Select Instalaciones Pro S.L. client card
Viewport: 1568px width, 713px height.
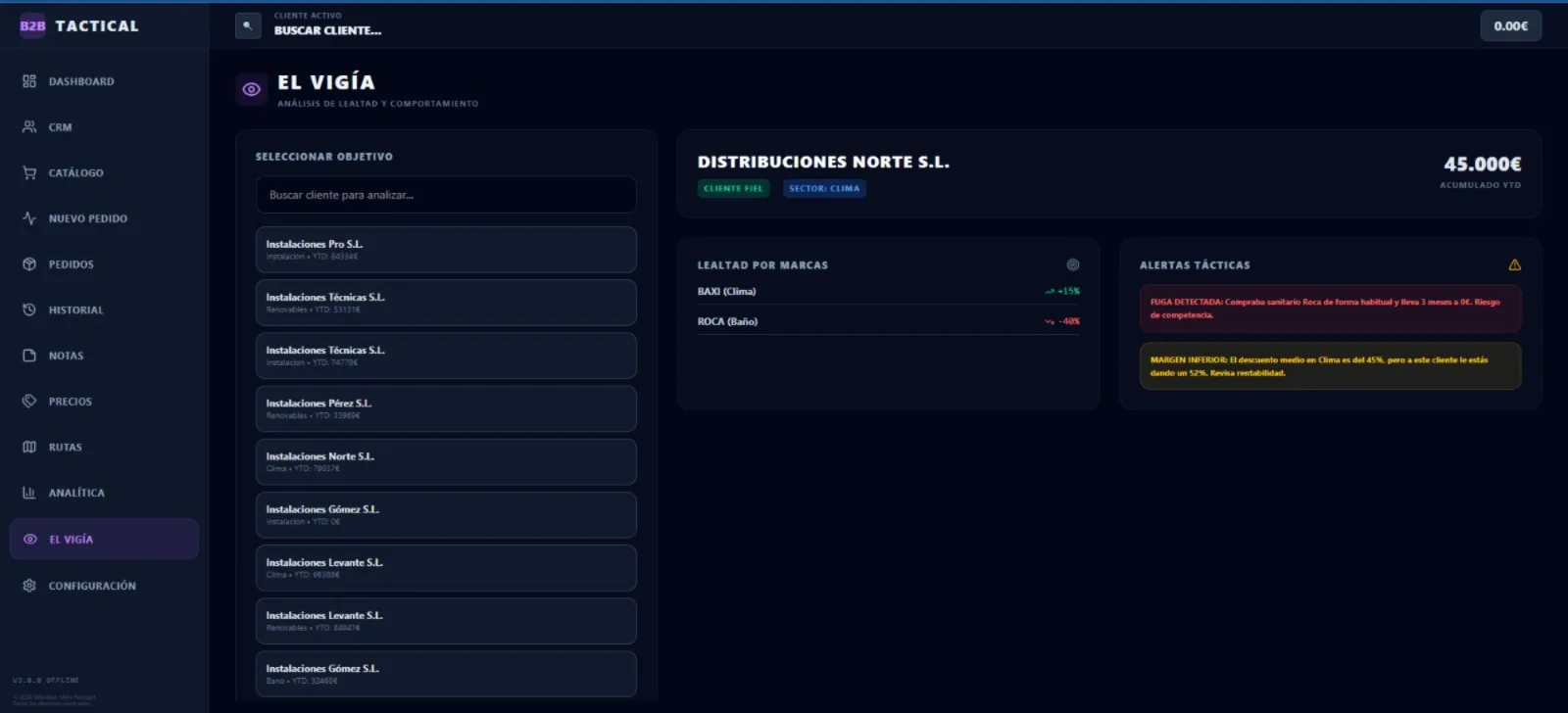[x=446, y=250]
